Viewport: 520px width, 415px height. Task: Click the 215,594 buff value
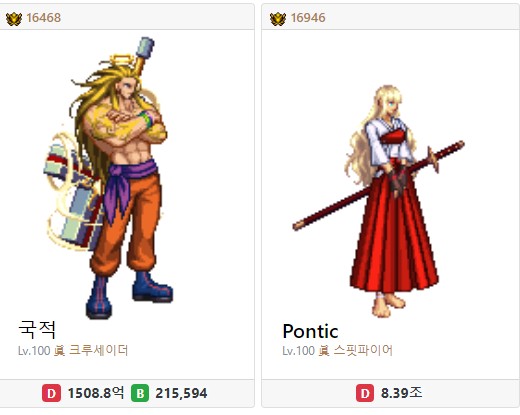[x=181, y=393]
